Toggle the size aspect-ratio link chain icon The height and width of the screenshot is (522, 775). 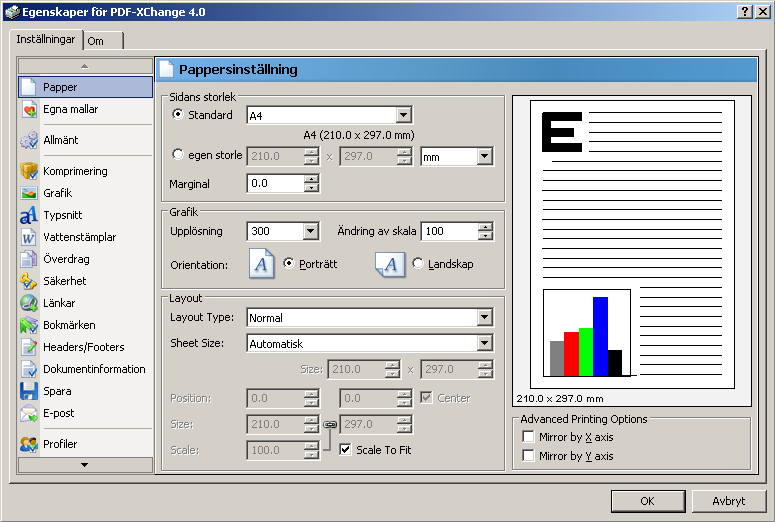tap(330, 425)
